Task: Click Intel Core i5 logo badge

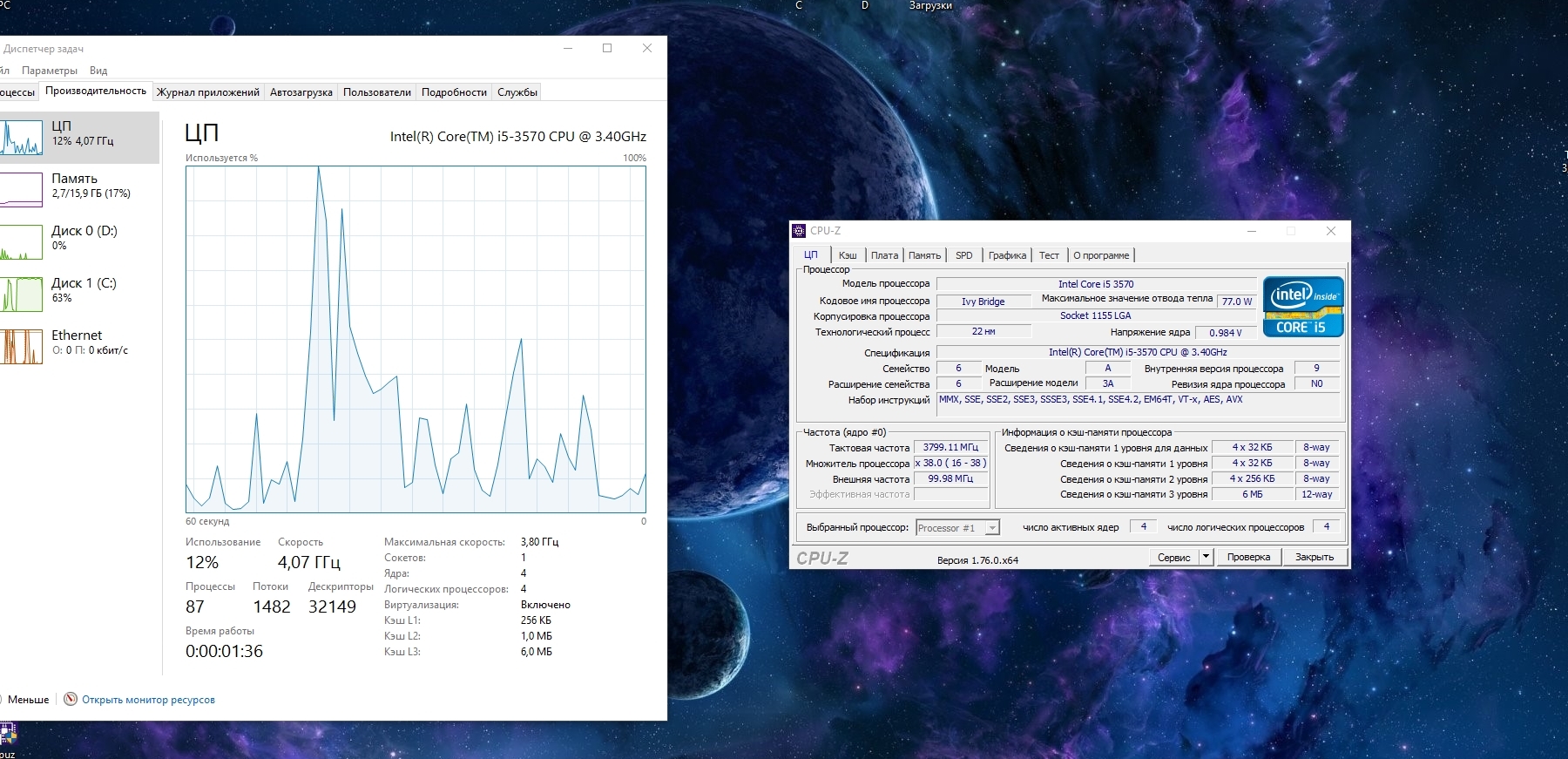Action: click(1303, 307)
